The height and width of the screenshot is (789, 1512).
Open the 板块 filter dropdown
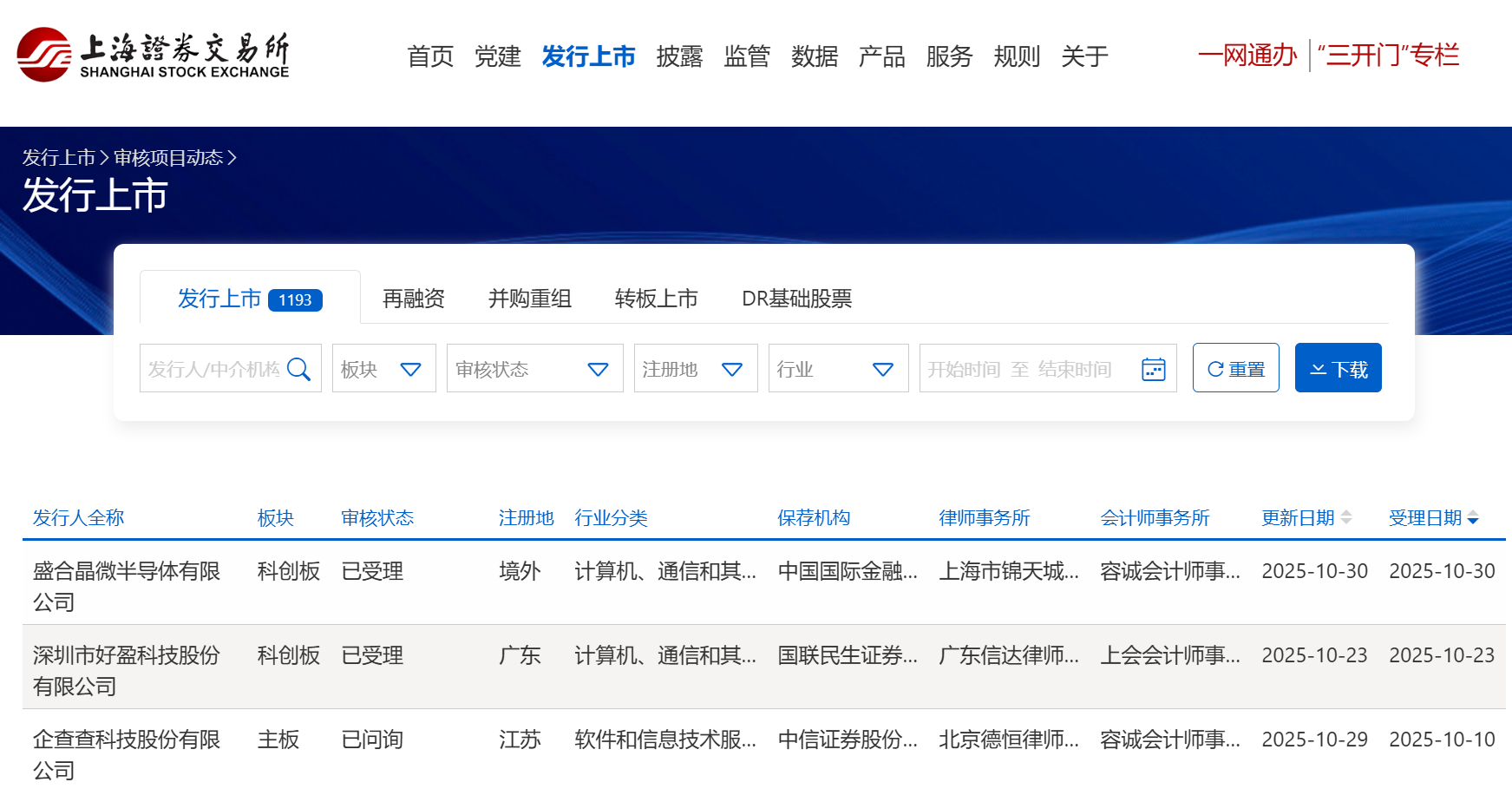point(383,368)
